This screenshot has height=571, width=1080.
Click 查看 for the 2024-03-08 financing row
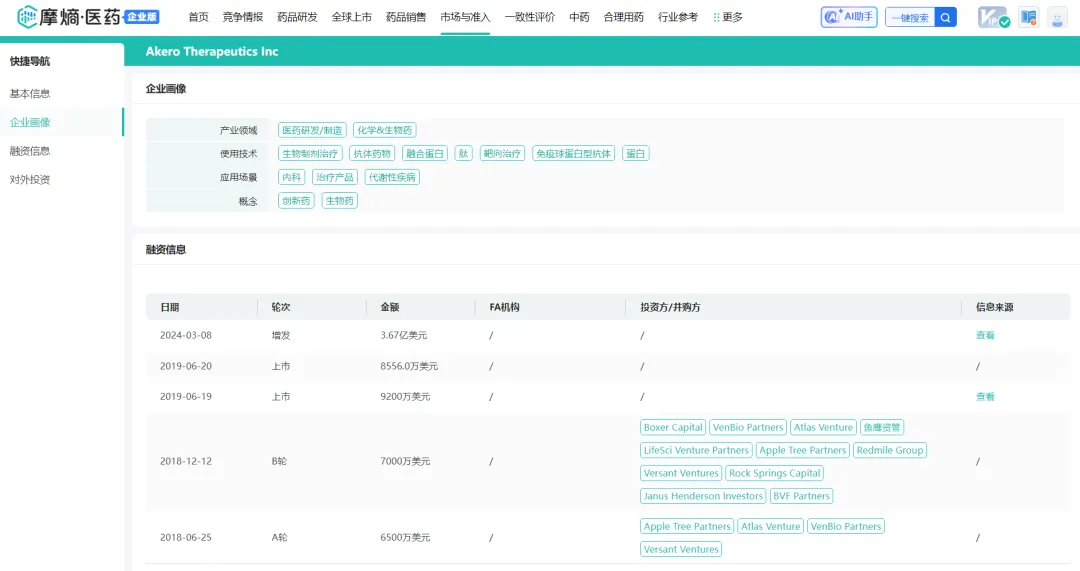(x=985, y=336)
